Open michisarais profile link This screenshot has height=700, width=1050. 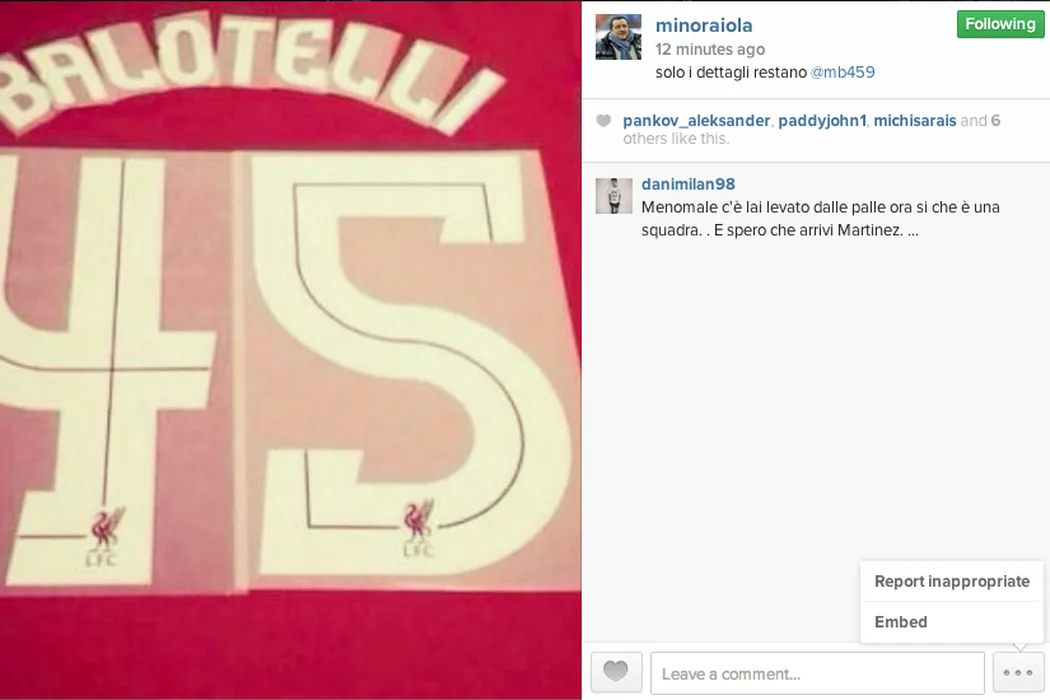[915, 121]
